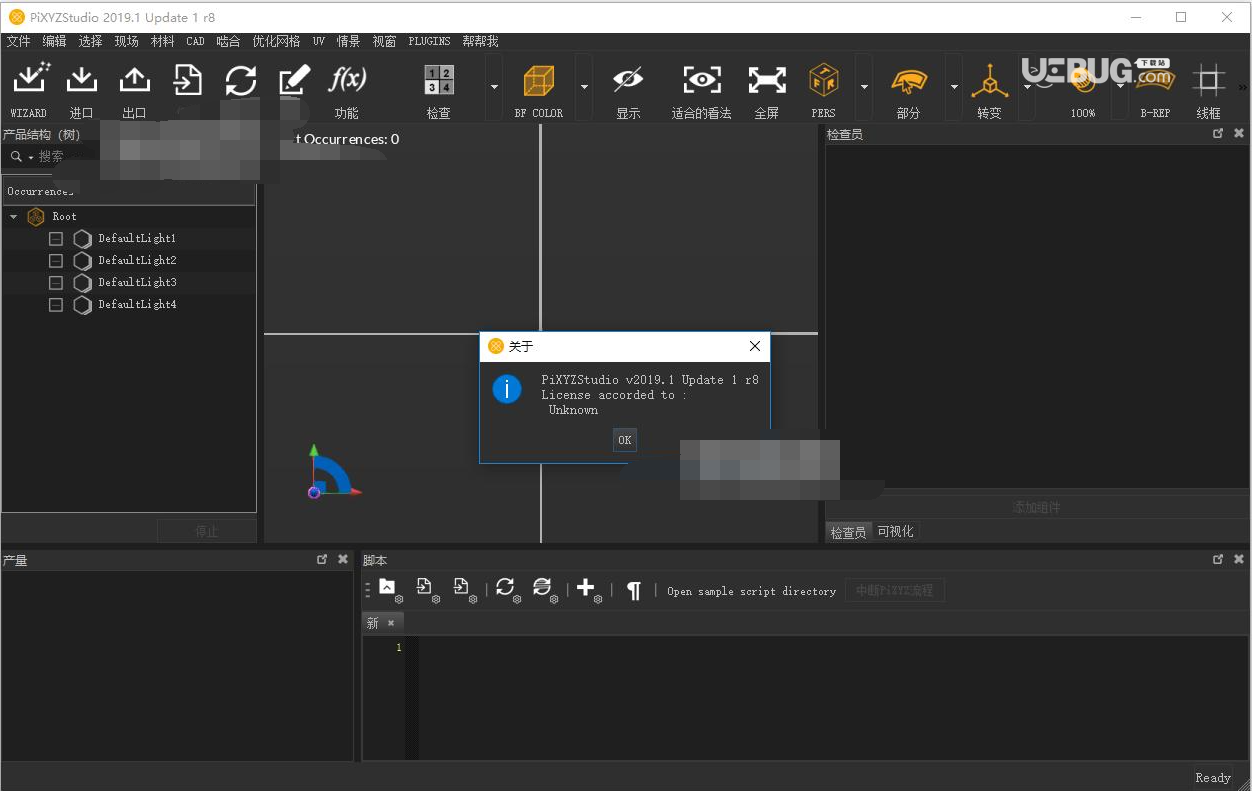Open the 编辑 menu
Screen dimensions: 1252x791
point(54,42)
